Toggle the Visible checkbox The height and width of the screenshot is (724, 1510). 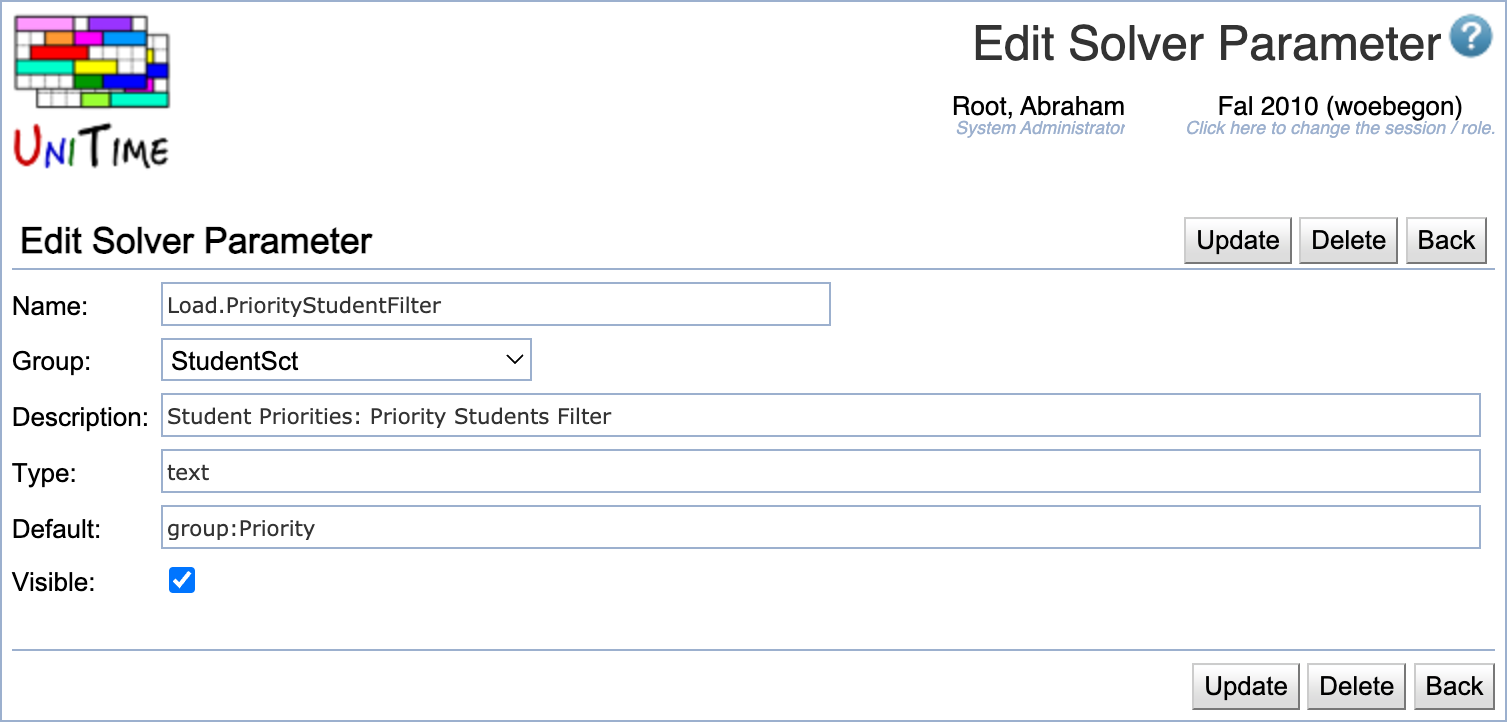(x=182, y=581)
